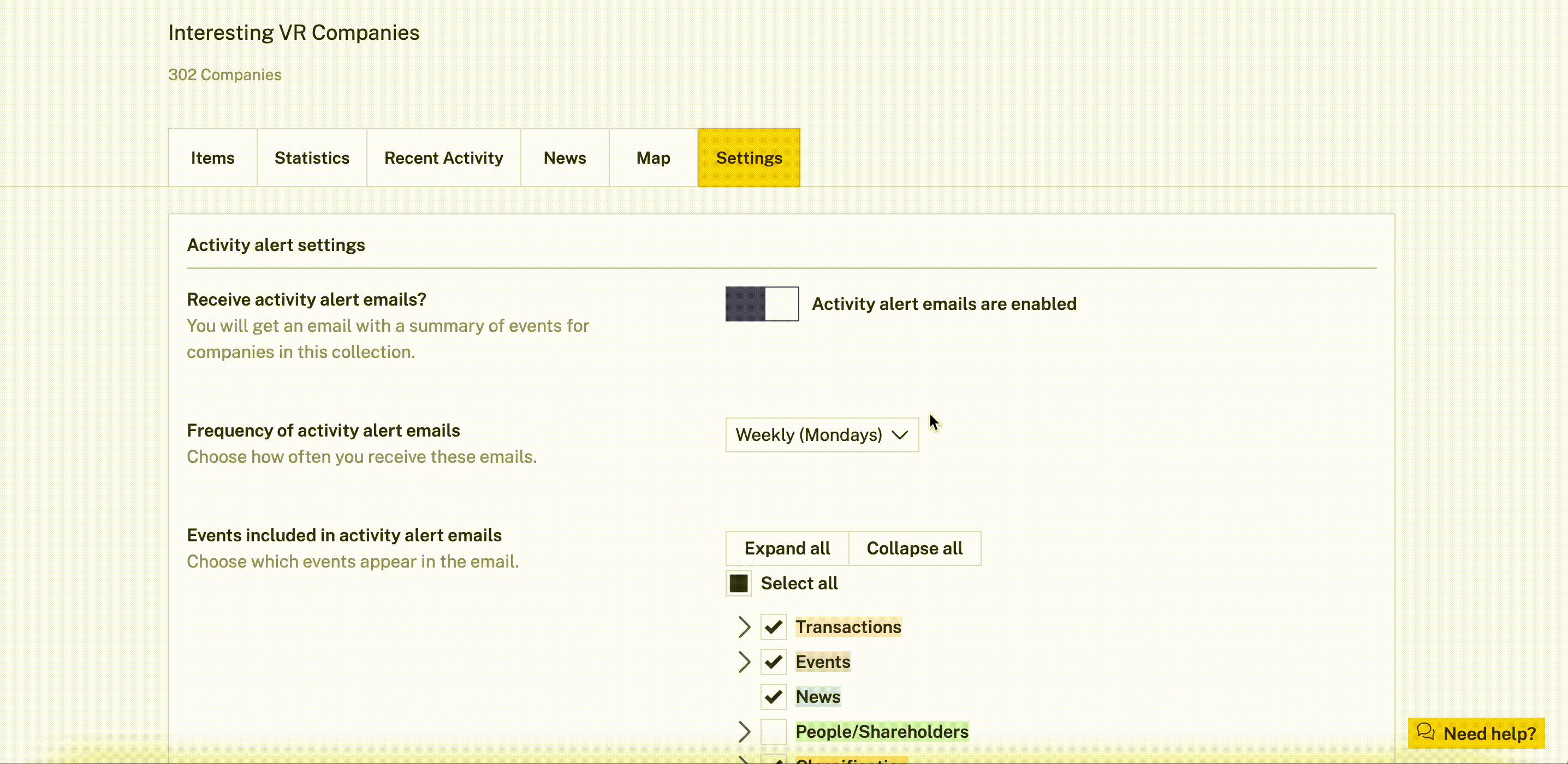Expand the People/Shareholders category chevron
1568x764 pixels.
coord(744,732)
